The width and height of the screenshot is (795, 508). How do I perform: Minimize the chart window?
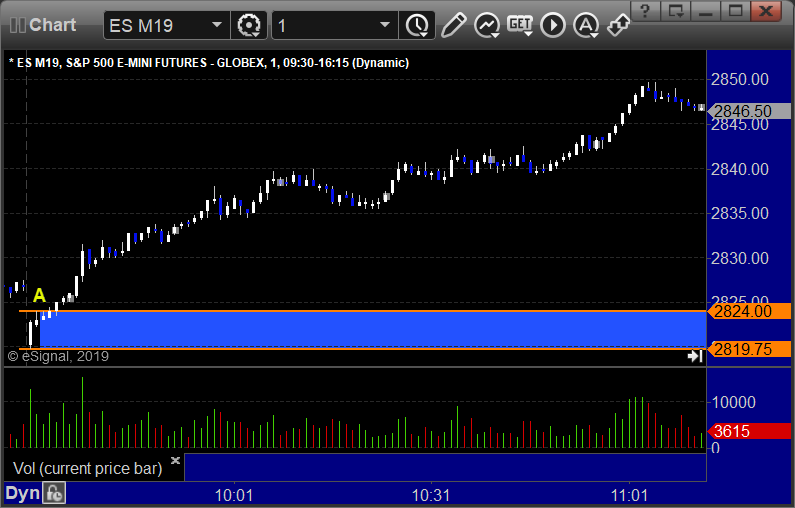pyautogui.click(x=706, y=11)
